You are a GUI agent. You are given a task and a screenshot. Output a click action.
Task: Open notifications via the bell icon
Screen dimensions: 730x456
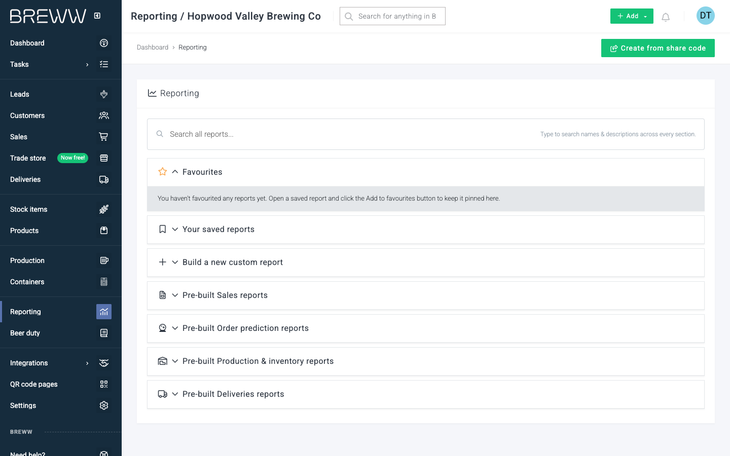click(x=666, y=17)
